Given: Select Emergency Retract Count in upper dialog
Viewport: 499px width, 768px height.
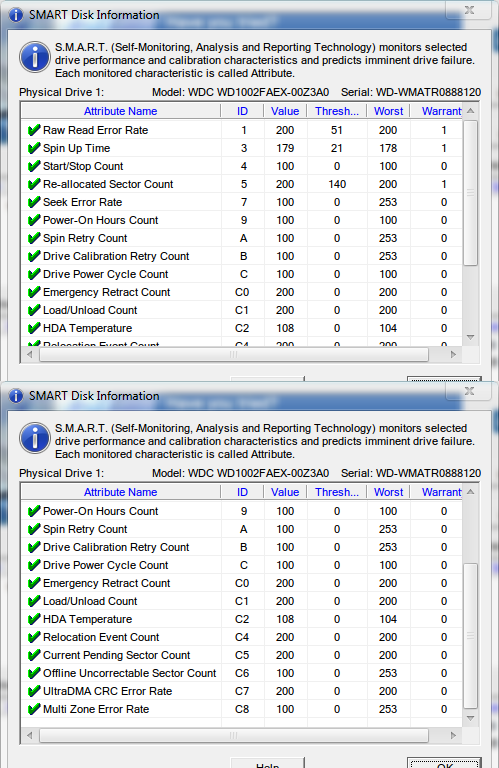Looking at the screenshot, I should (x=106, y=292).
